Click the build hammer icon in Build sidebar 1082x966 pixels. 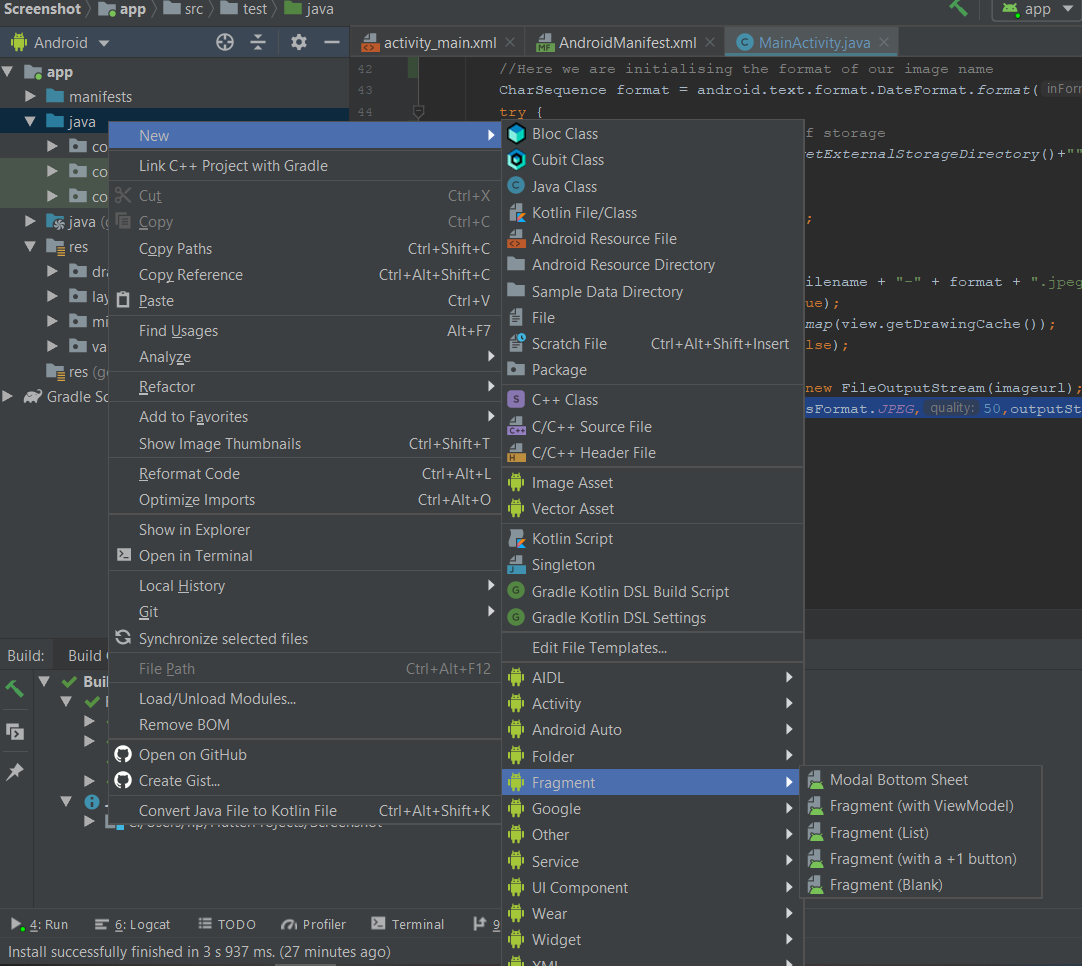coord(15,689)
